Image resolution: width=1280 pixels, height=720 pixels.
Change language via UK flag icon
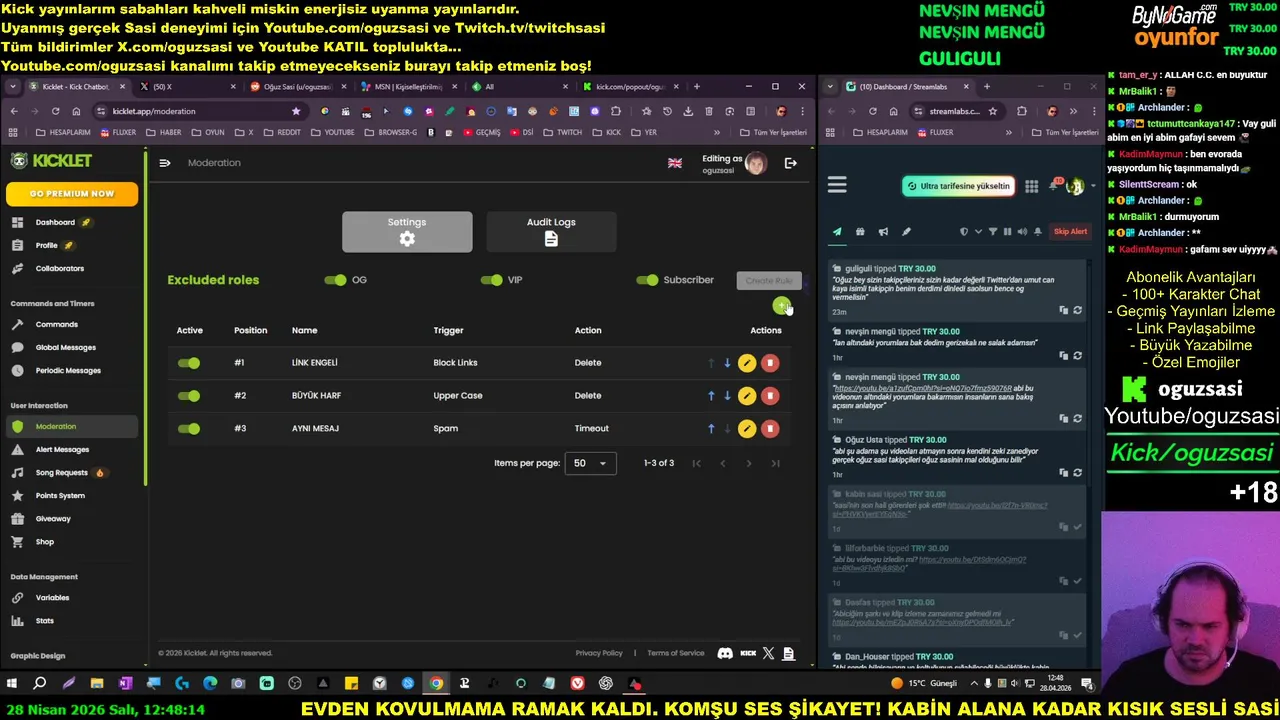pyautogui.click(x=675, y=163)
